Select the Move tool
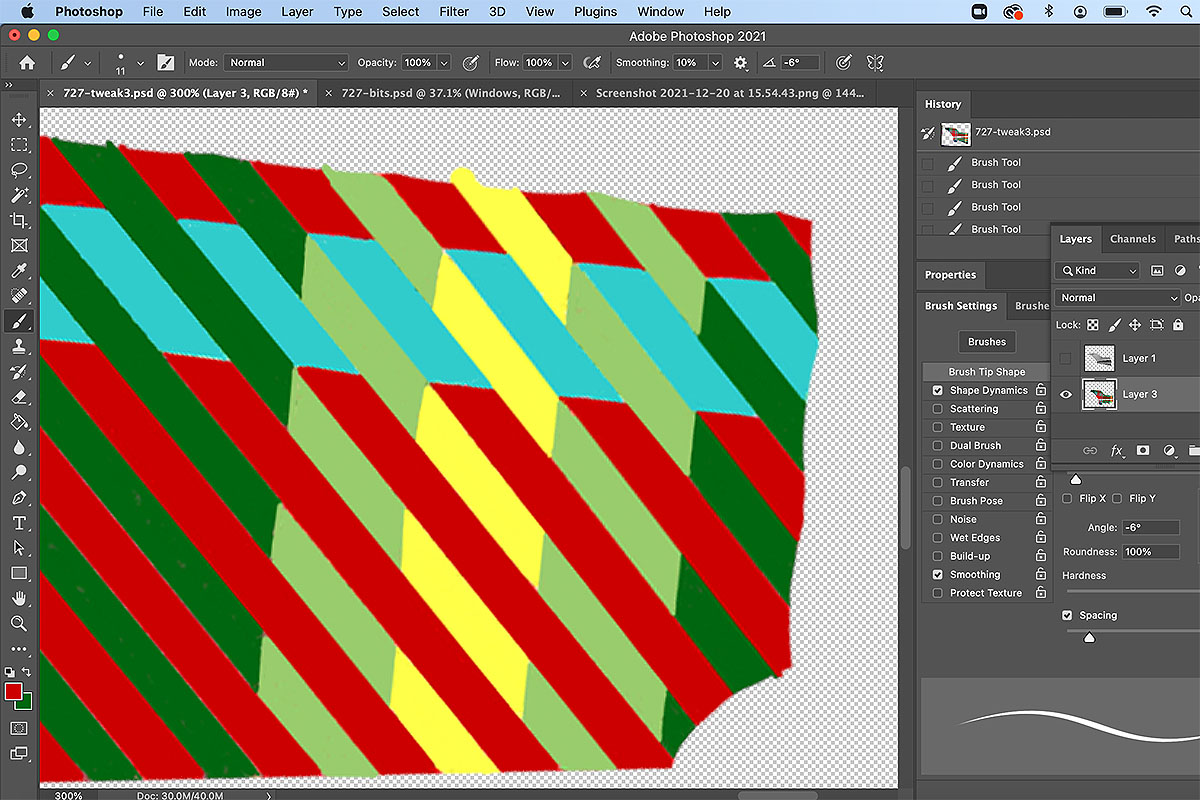Image resolution: width=1200 pixels, height=800 pixels. [x=19, y=120]
